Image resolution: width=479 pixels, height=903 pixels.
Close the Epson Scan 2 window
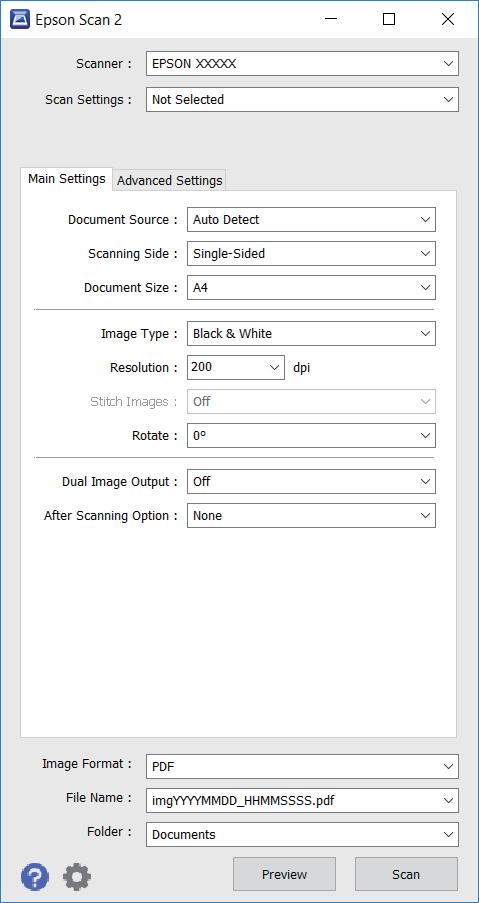tap(448, 20)
